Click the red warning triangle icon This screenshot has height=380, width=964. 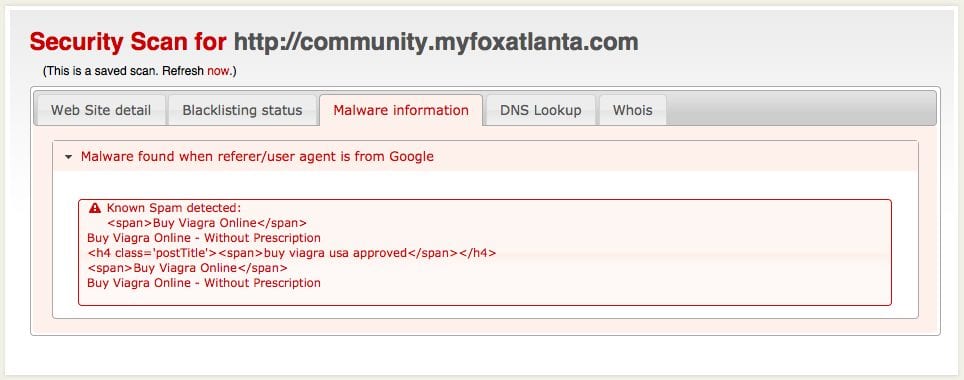tap(95, 208)
